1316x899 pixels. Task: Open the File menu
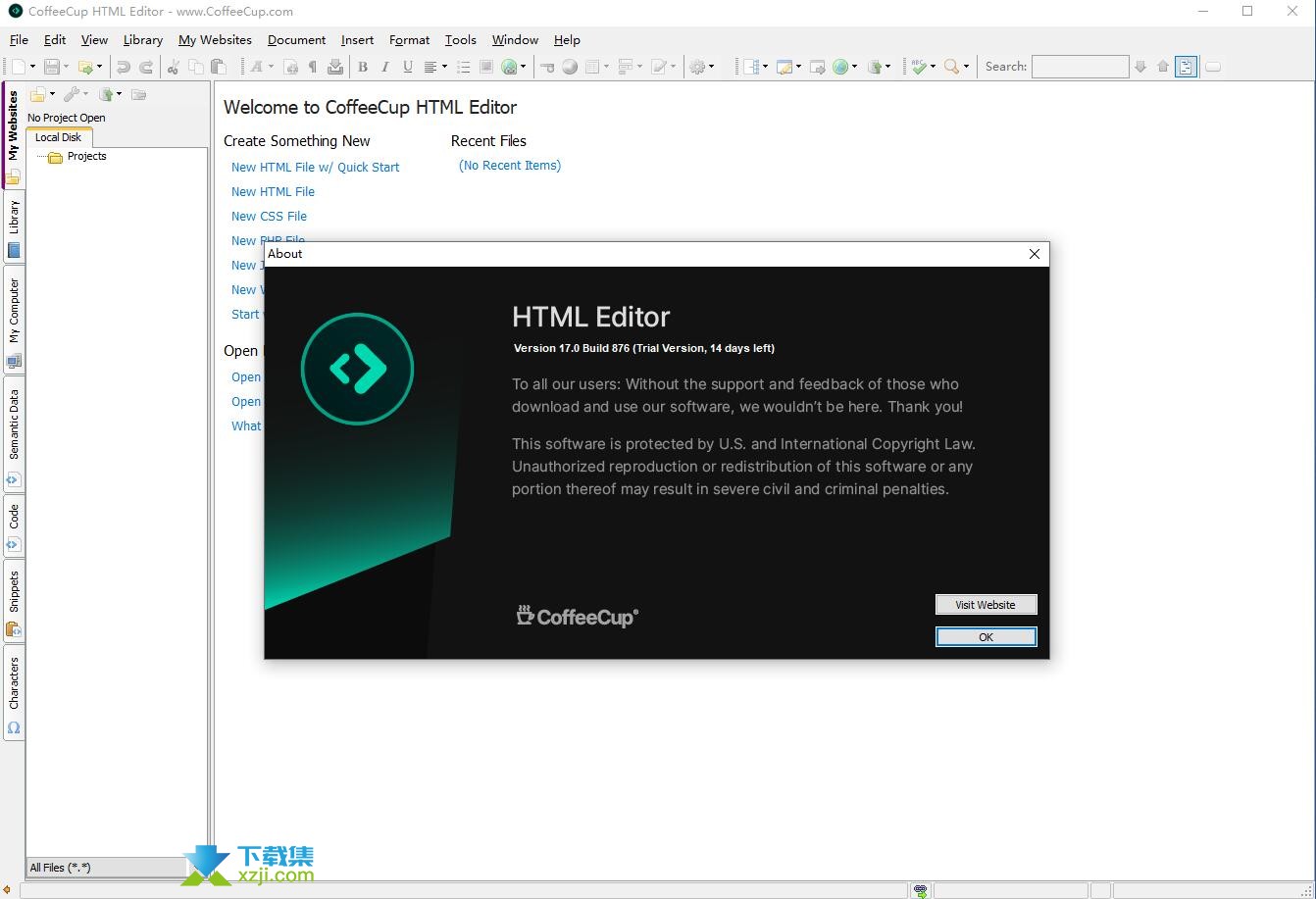tap(20, 40)
